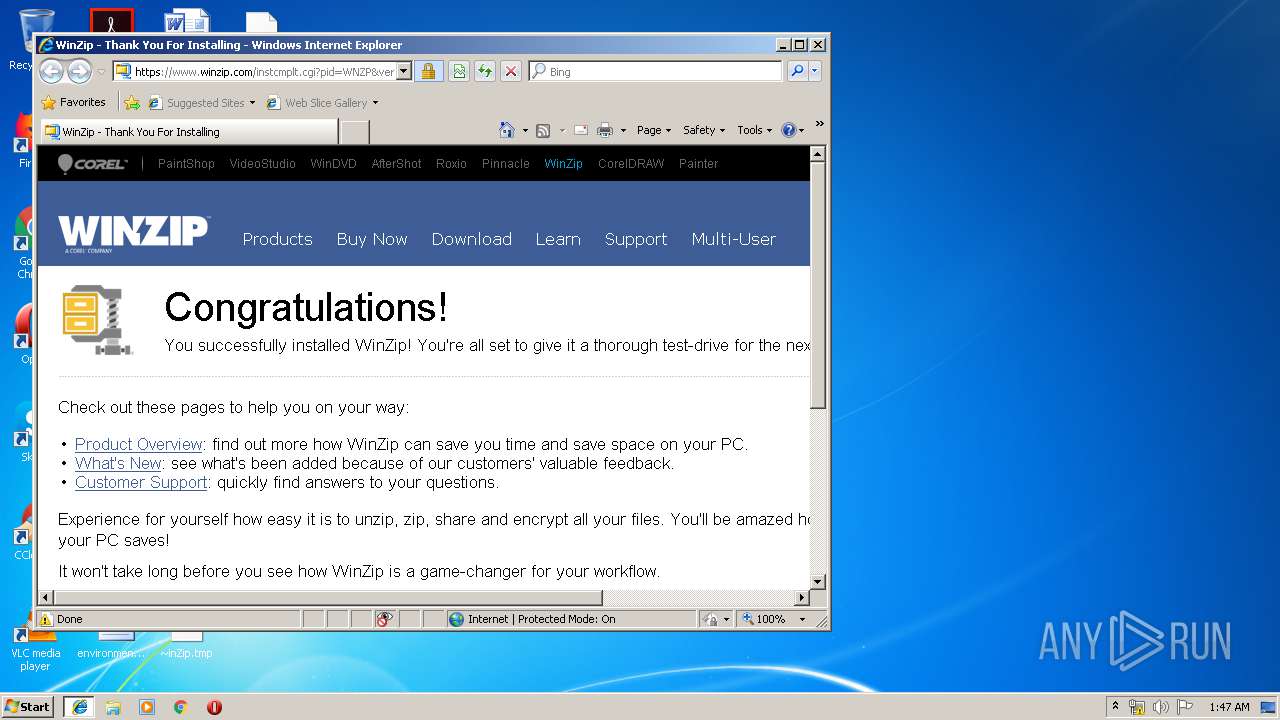Expand Suggested Sites dropdown

(252, 103)
